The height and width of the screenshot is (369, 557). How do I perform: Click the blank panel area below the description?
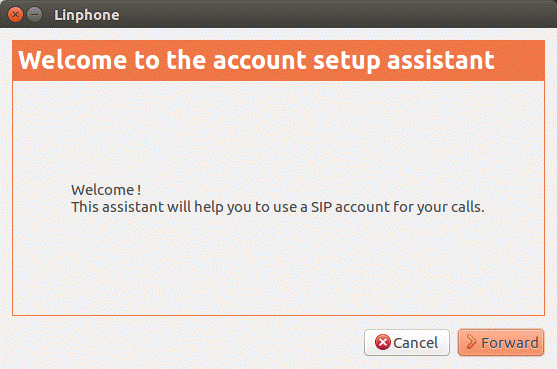(x=278, y=265)
